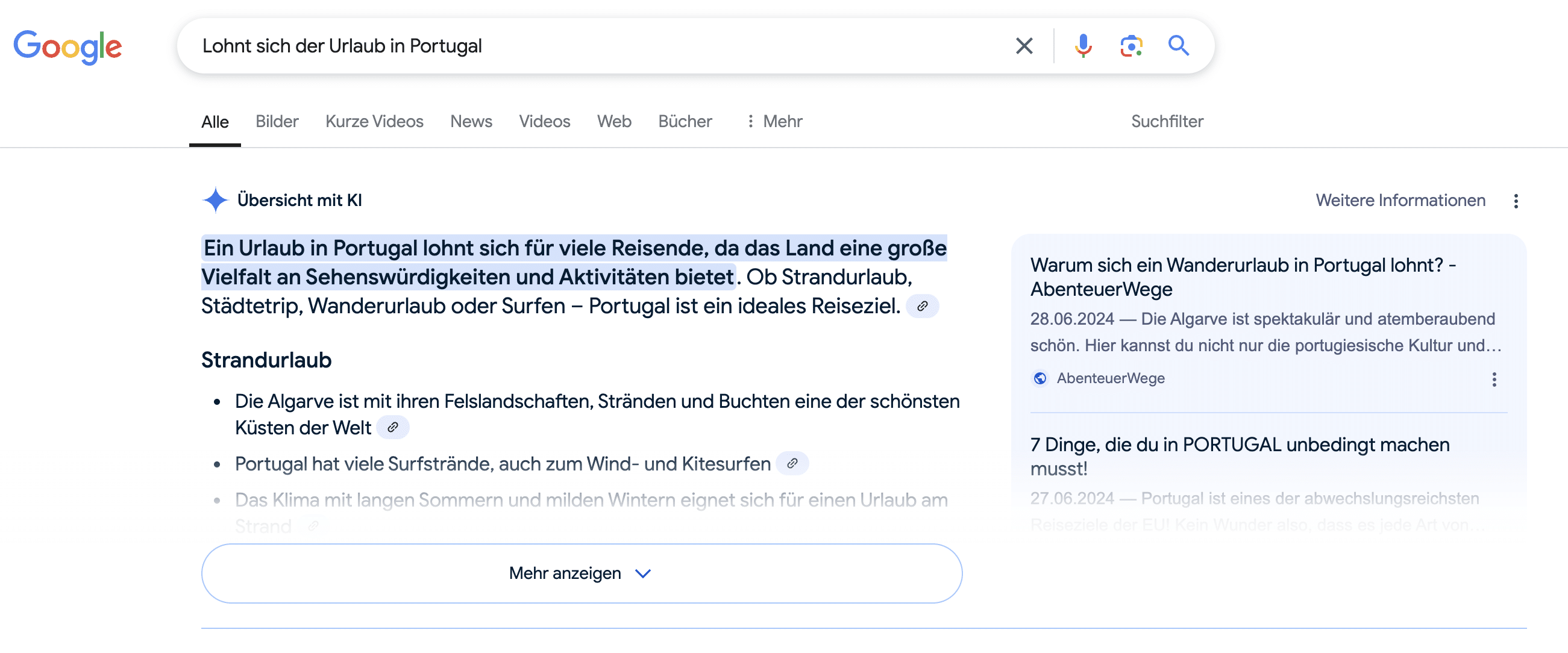1568x653 pixels.
Task: Open the Bücher tab
Action: (685, 122)
